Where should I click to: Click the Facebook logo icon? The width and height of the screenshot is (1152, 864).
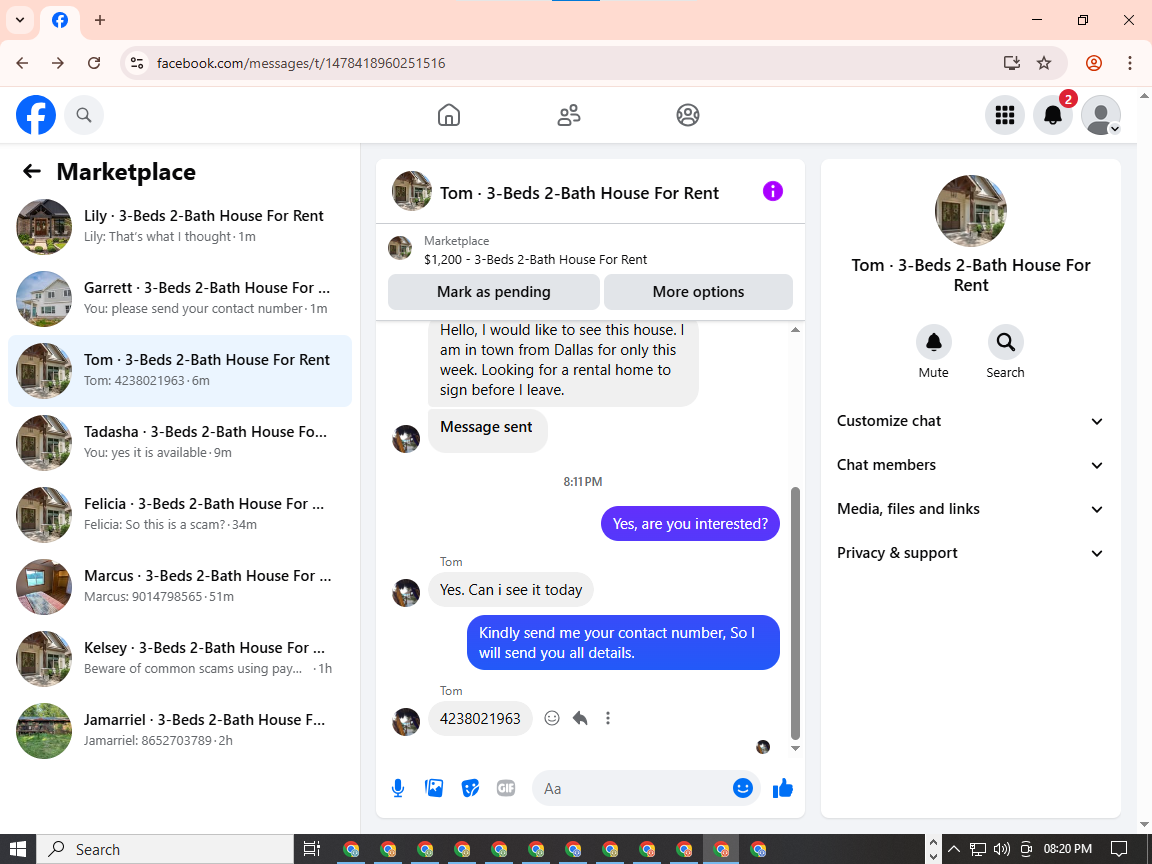36,115
